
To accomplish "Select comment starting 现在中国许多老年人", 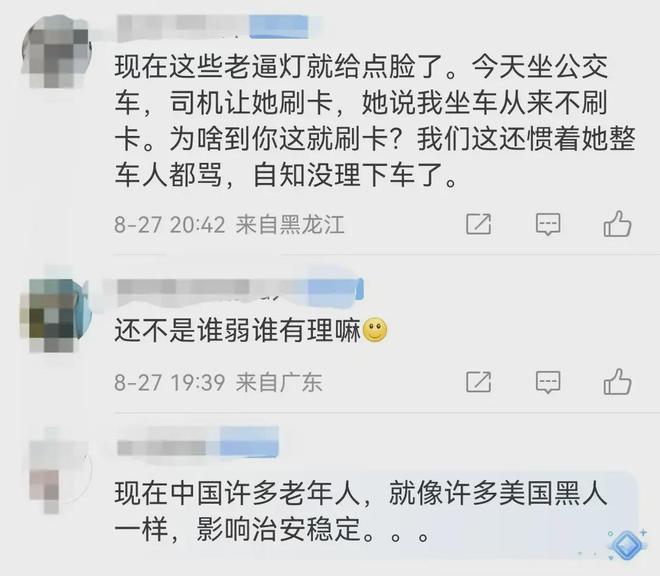I will [361, 511].
